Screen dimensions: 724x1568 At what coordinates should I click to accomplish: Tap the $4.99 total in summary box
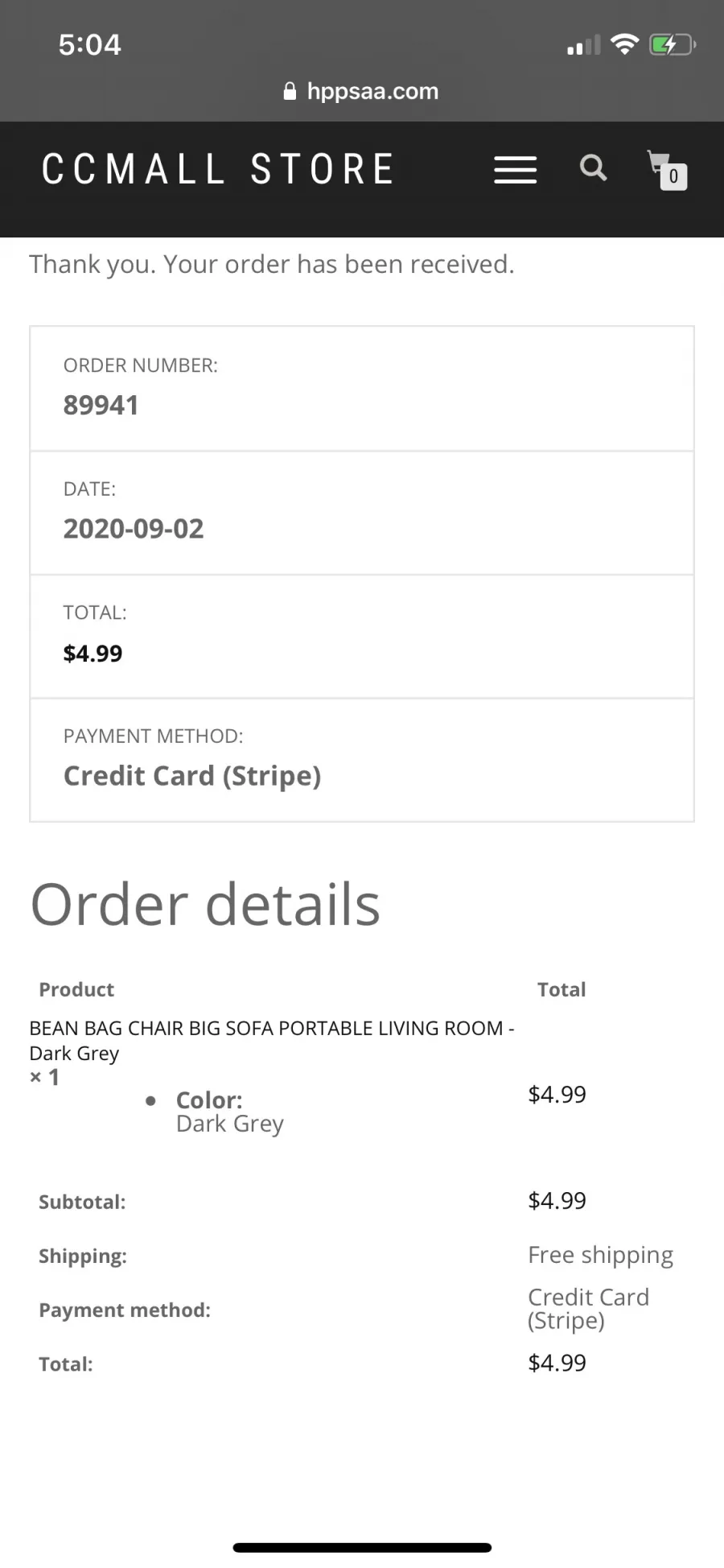click(x=93, y=653)
